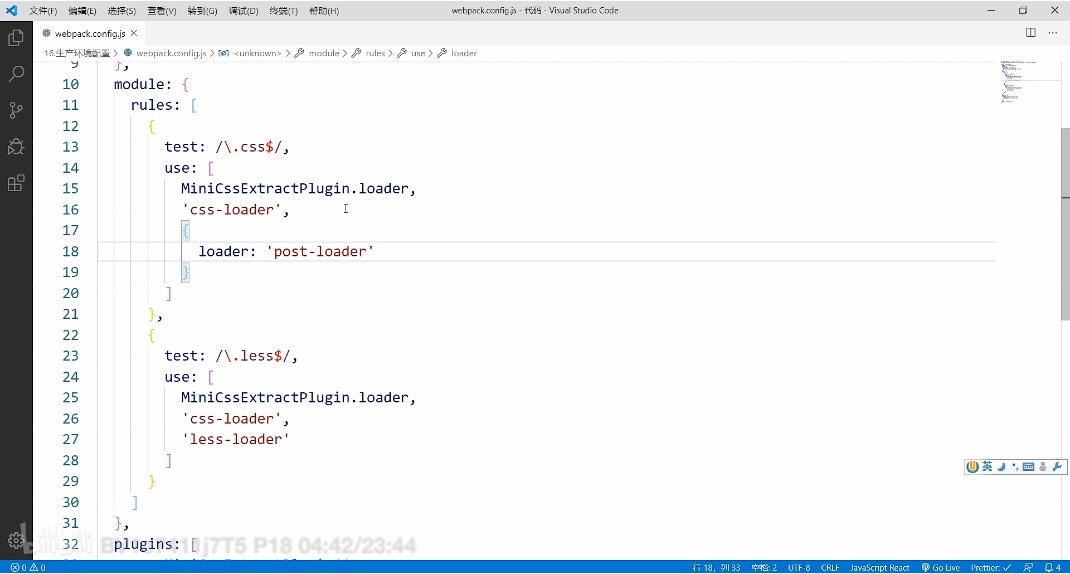The height and width of the screenshot is (574, 1070).
Task: Open the 终端(T) menu
Action: click(283, 11)
